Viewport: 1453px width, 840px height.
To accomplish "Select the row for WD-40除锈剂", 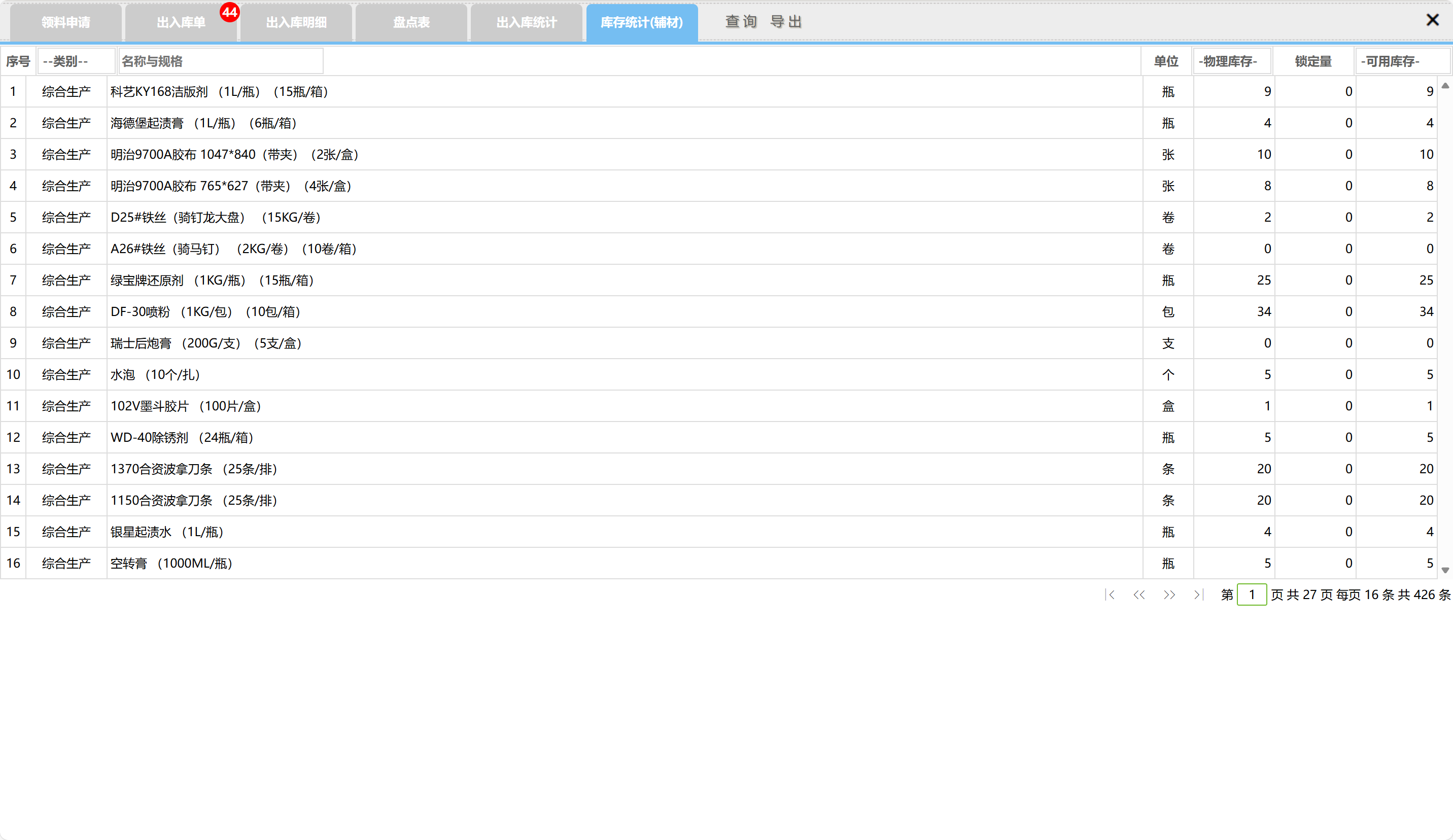I will pyautogui.click(x=182, y=438).
